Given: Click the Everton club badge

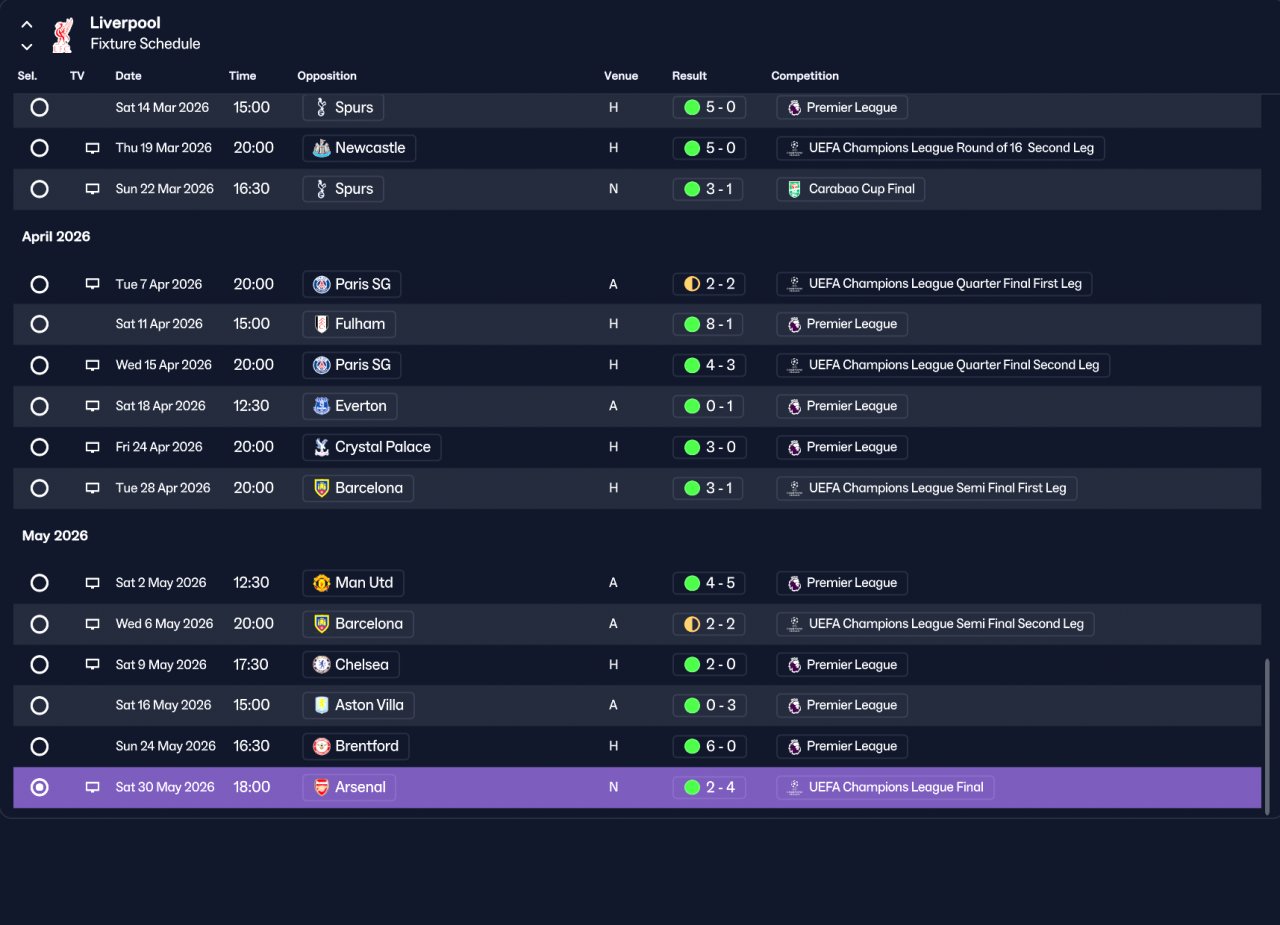Looking at the screenshot, I should pyautogui.click(x=321, y=406).
